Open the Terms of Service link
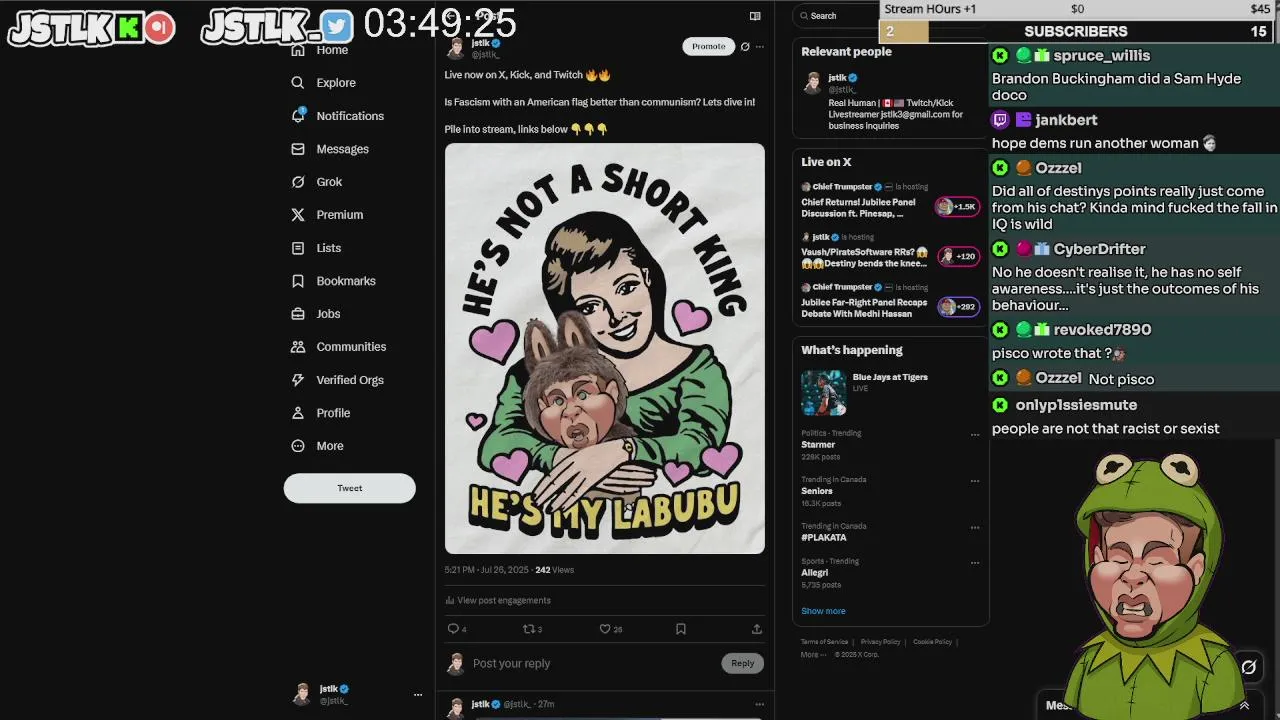 coord(824,642)
